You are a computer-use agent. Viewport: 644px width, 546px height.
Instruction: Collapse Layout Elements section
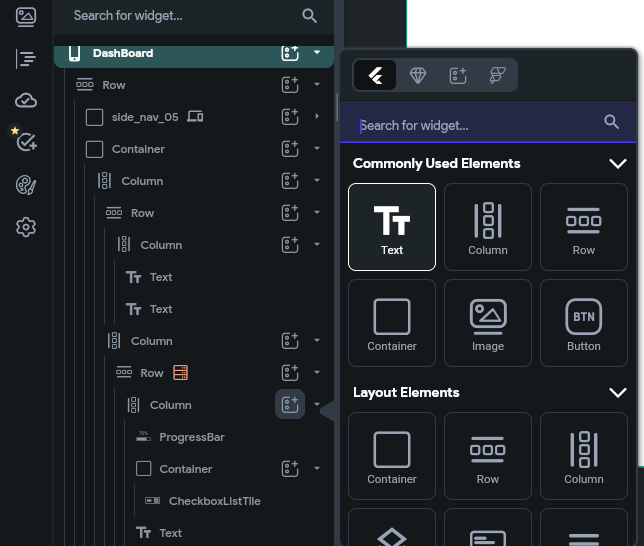click(x=618, y=392)
